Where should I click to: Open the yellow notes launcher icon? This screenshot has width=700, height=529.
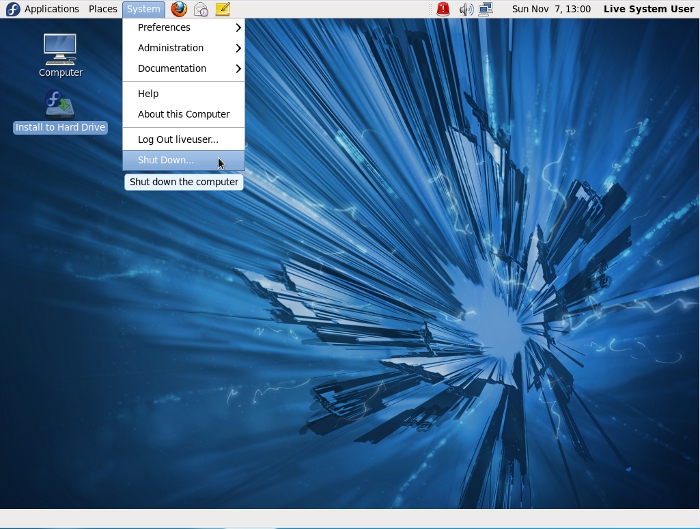[223, 9]
